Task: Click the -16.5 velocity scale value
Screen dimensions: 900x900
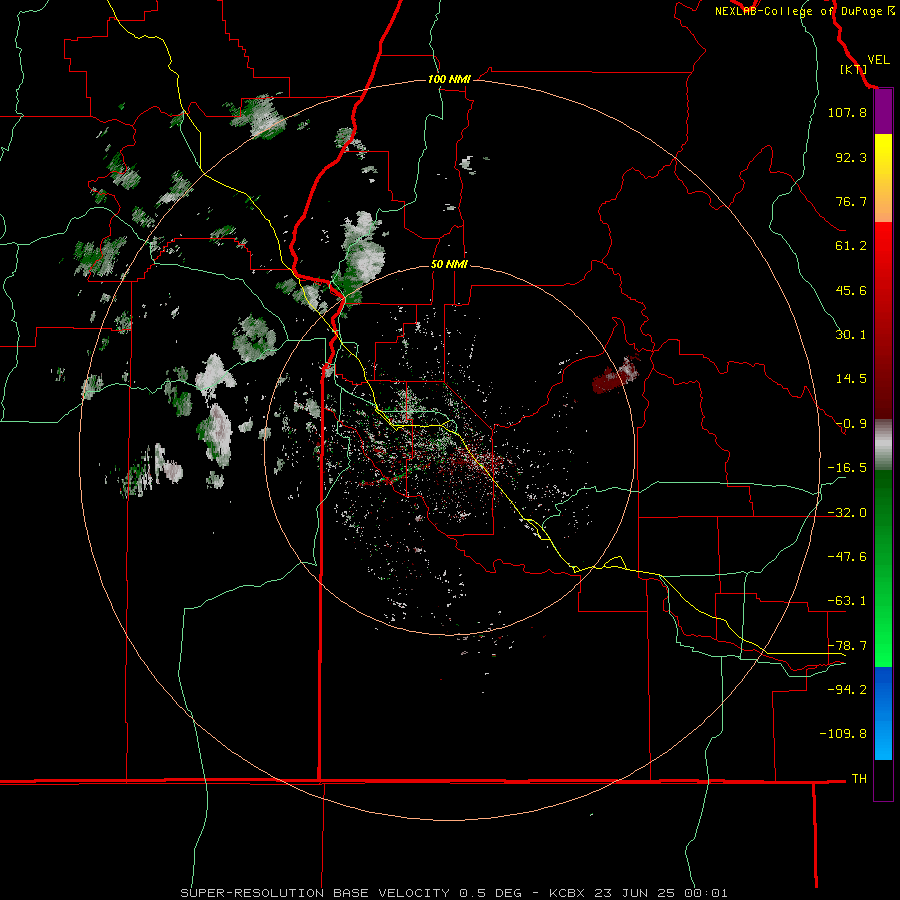Action: point(847,468)
